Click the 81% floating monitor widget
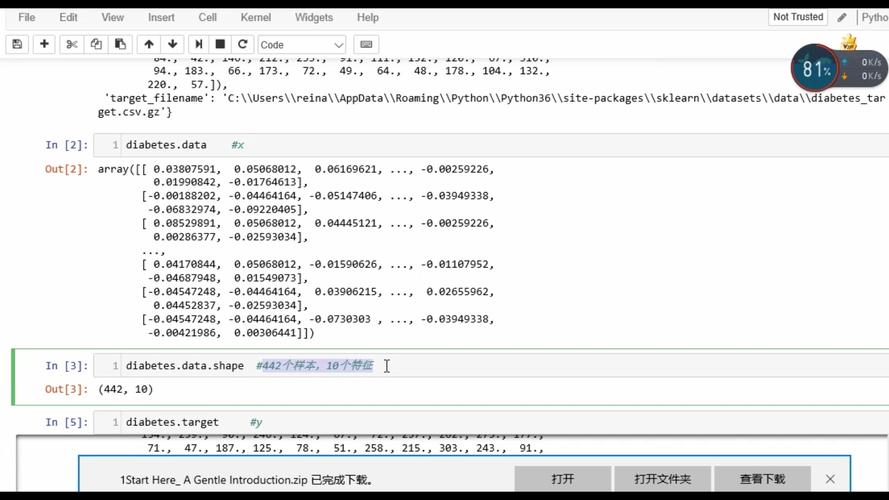This screenshot has height=500, width=889. [x=815, y=69]
